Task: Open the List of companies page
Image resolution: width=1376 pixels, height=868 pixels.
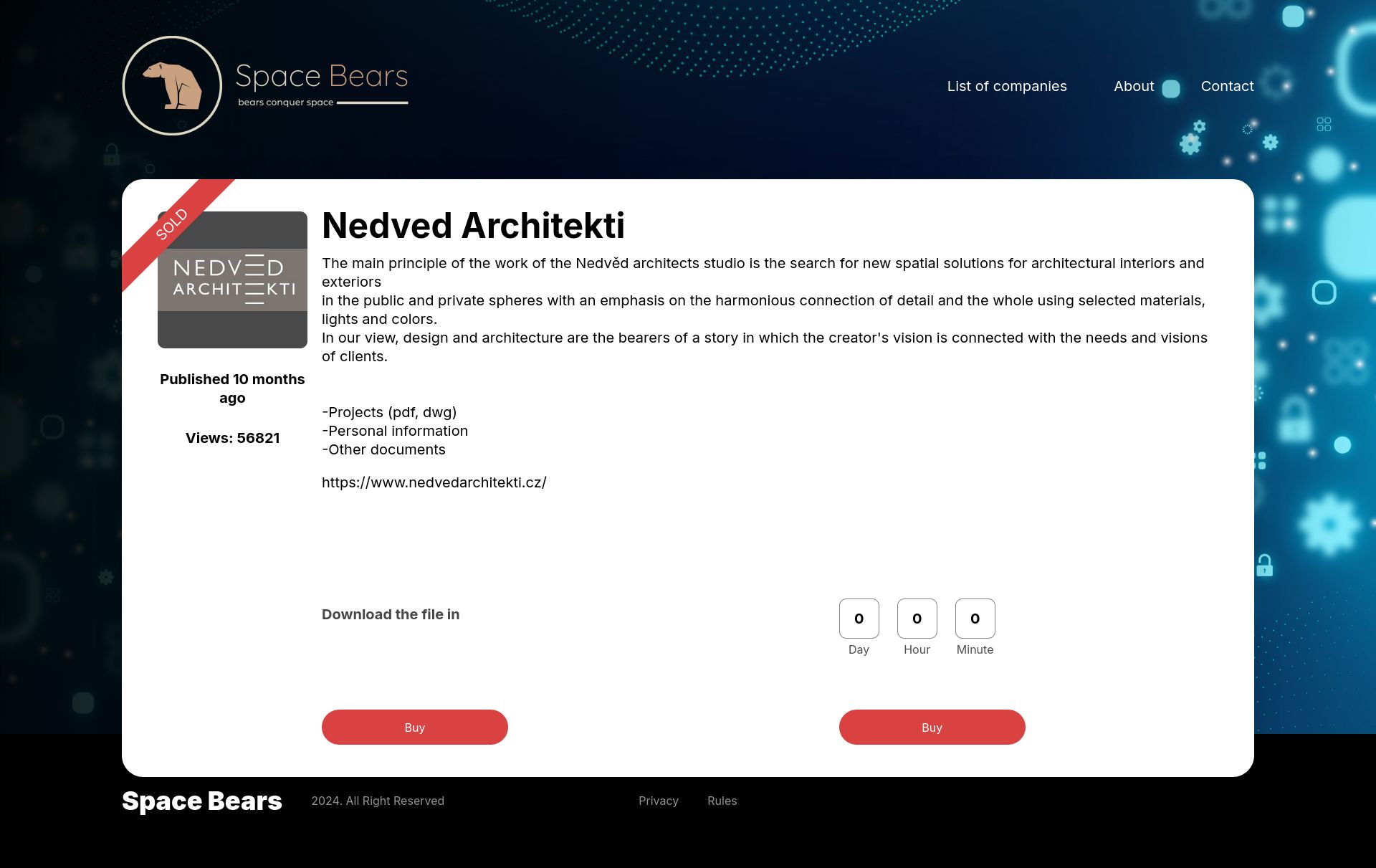Action: 1007,86
